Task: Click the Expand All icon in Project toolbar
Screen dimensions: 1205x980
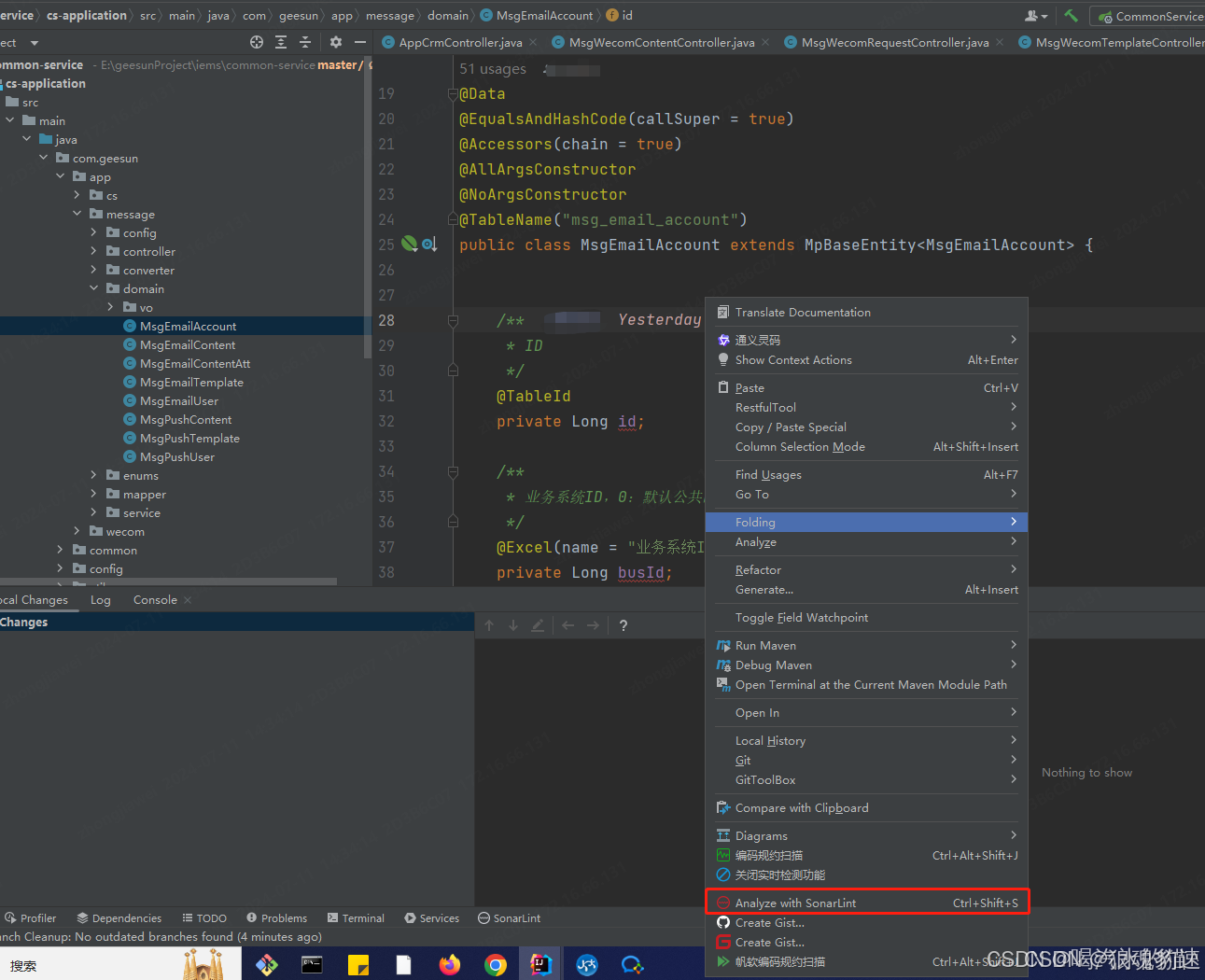Action: click(x=281, y=42)
